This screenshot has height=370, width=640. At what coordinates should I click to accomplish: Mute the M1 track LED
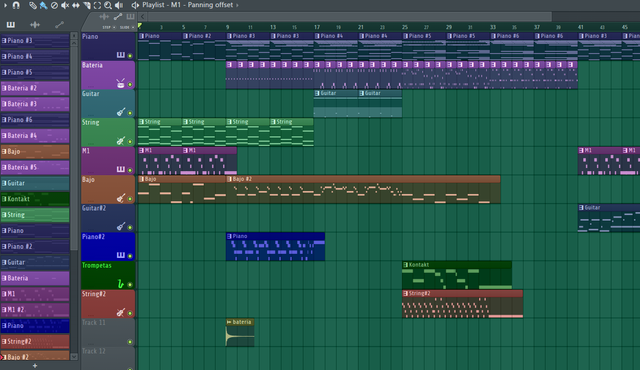130,170
